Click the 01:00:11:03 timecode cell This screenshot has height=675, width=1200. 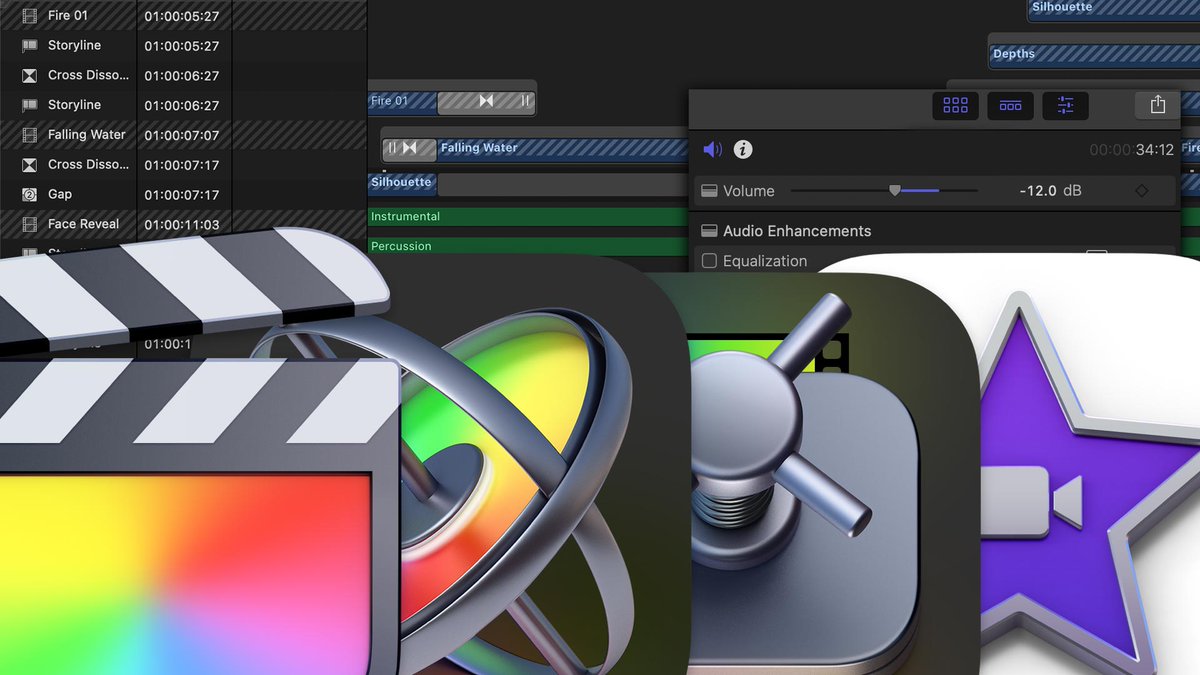point(181,225)
